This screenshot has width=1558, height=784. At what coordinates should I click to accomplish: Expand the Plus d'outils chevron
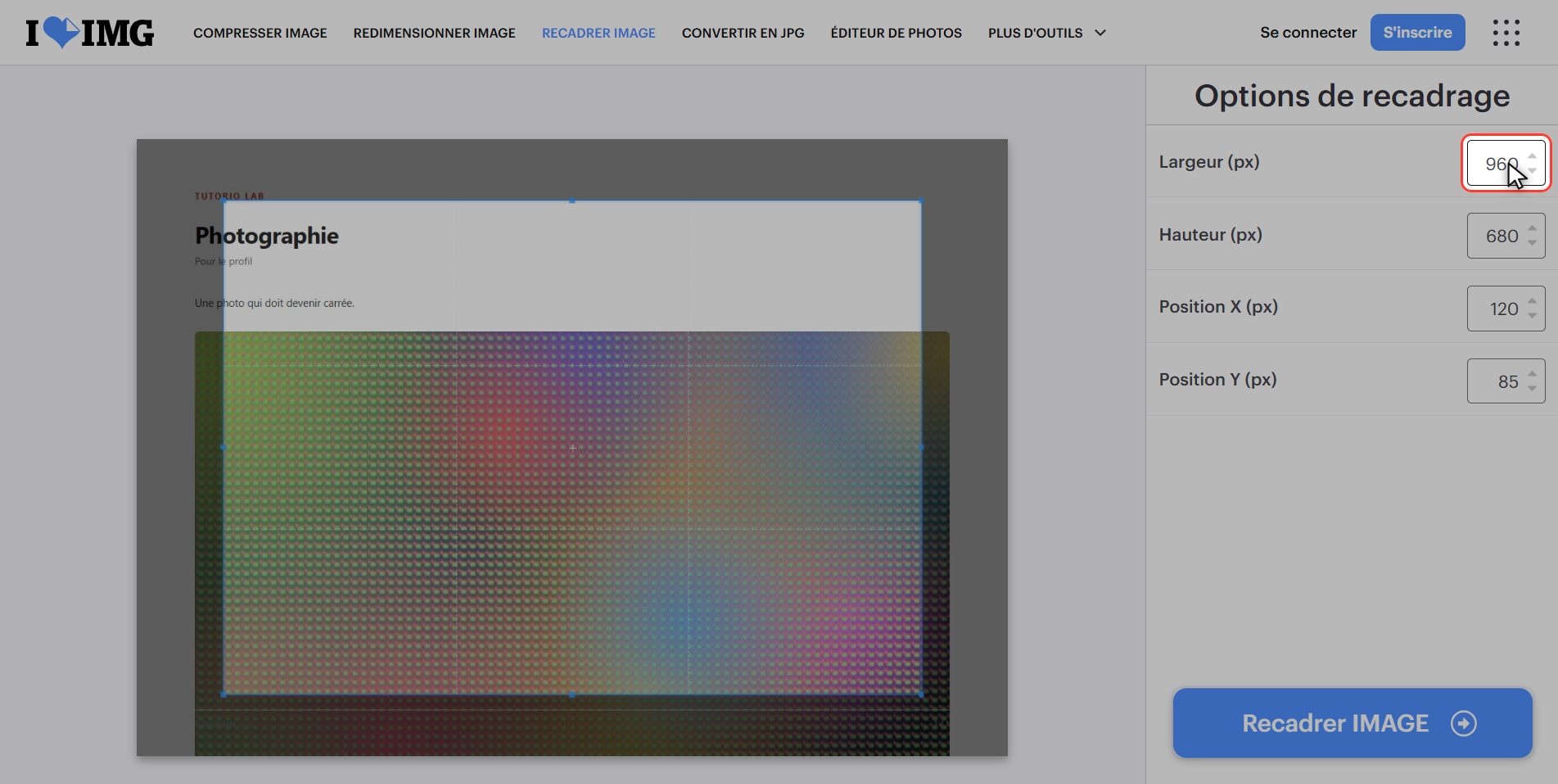1100,33
